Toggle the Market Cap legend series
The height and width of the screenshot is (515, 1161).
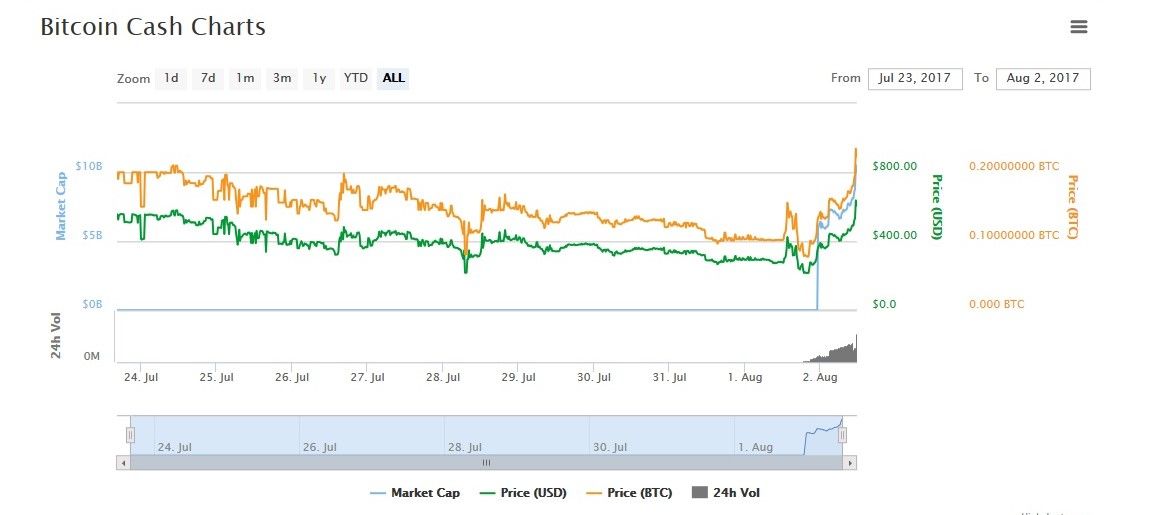[x=415, y=493]
